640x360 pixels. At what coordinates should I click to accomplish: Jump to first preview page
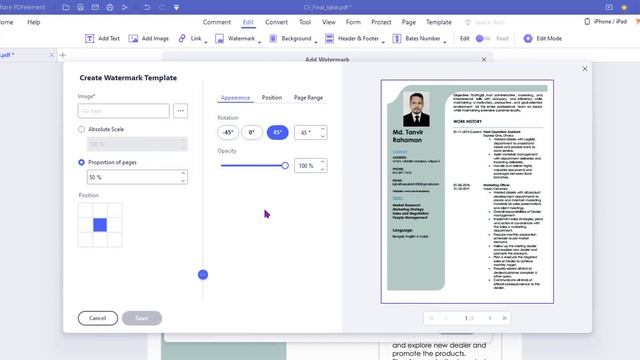coord(431,318)
